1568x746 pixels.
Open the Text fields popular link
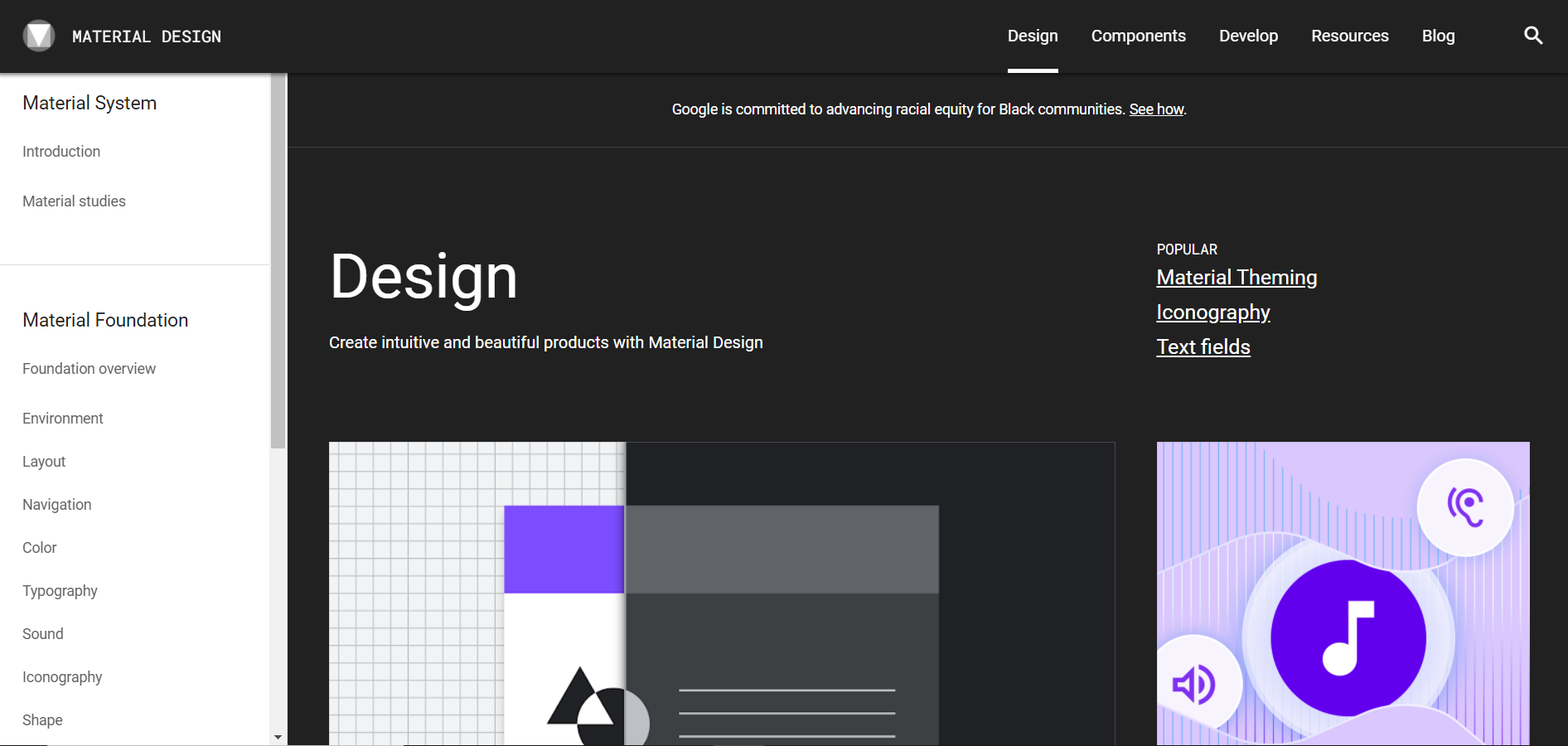1203,347
